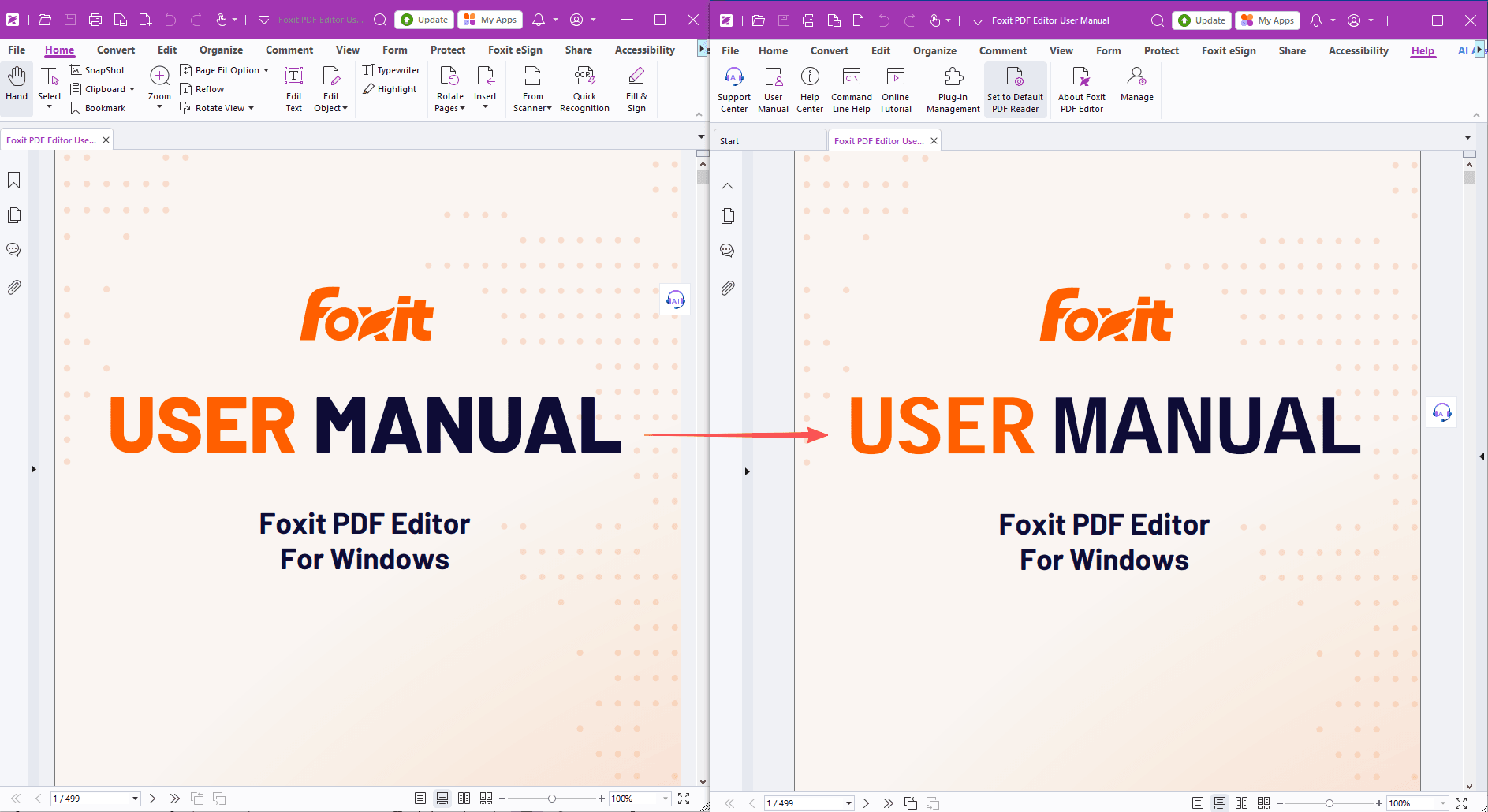Click My Apps button in right window

[1267, 20]
